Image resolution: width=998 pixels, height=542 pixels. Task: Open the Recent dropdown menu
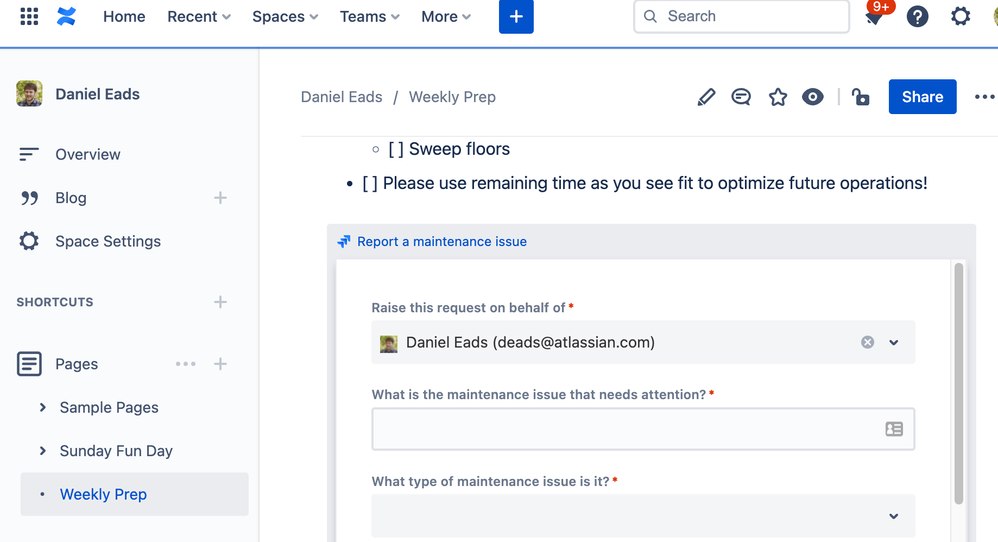click(199, 17)
